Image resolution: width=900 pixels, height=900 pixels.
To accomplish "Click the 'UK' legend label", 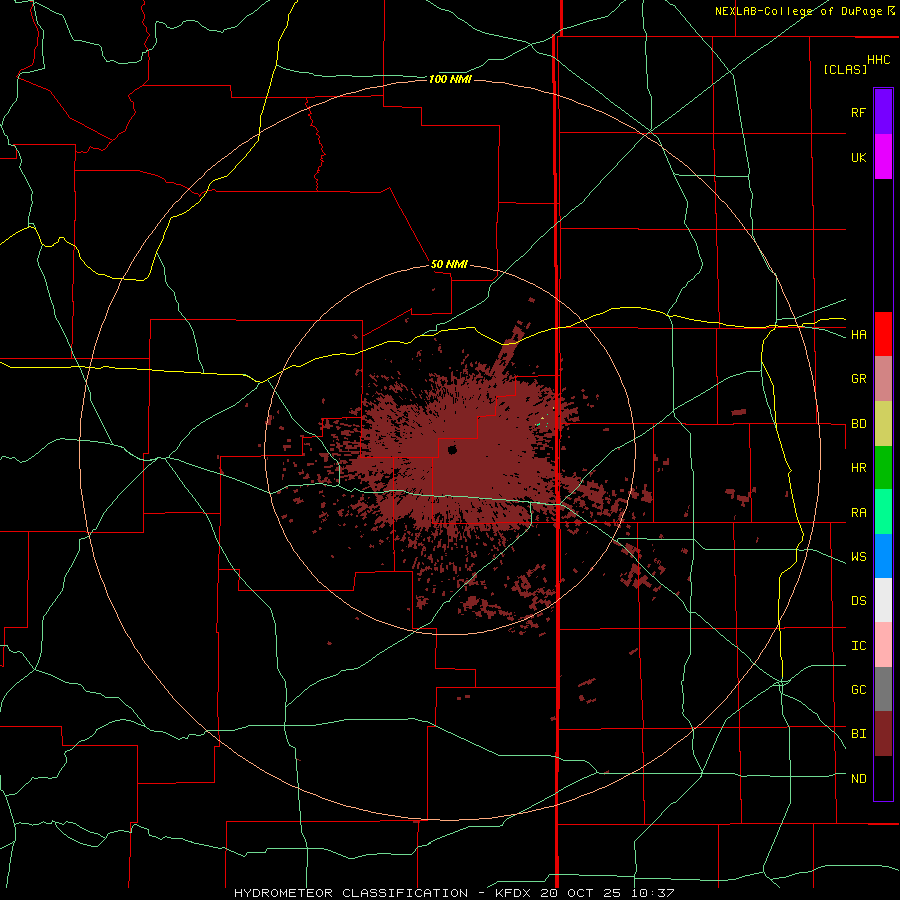I will click(x=858, y=157).
